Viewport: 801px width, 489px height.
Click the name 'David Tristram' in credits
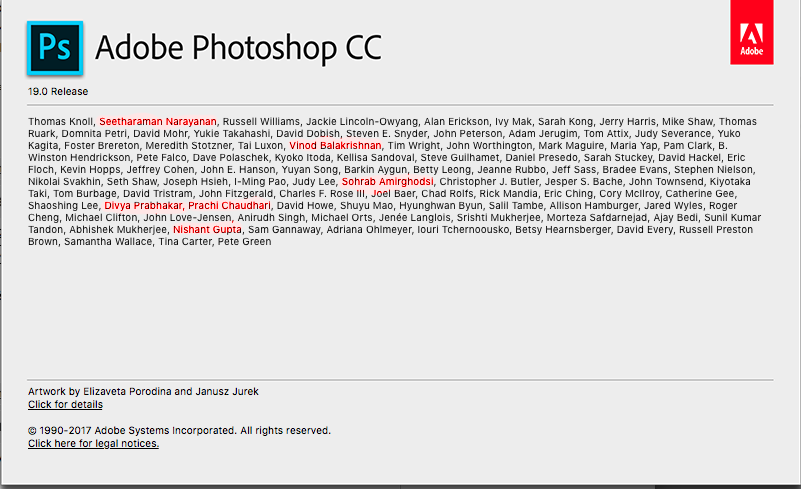(x=158, y=194)
